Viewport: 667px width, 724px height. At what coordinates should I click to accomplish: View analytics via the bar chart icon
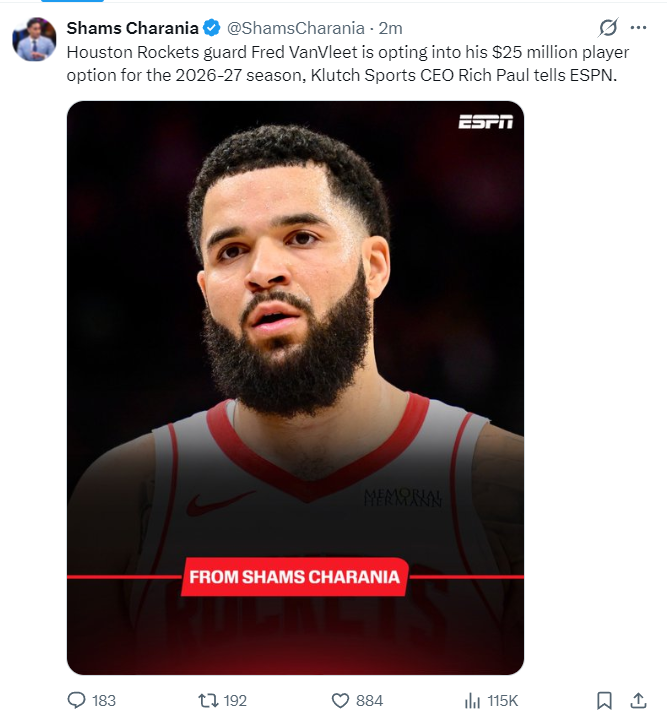(472, 700)
